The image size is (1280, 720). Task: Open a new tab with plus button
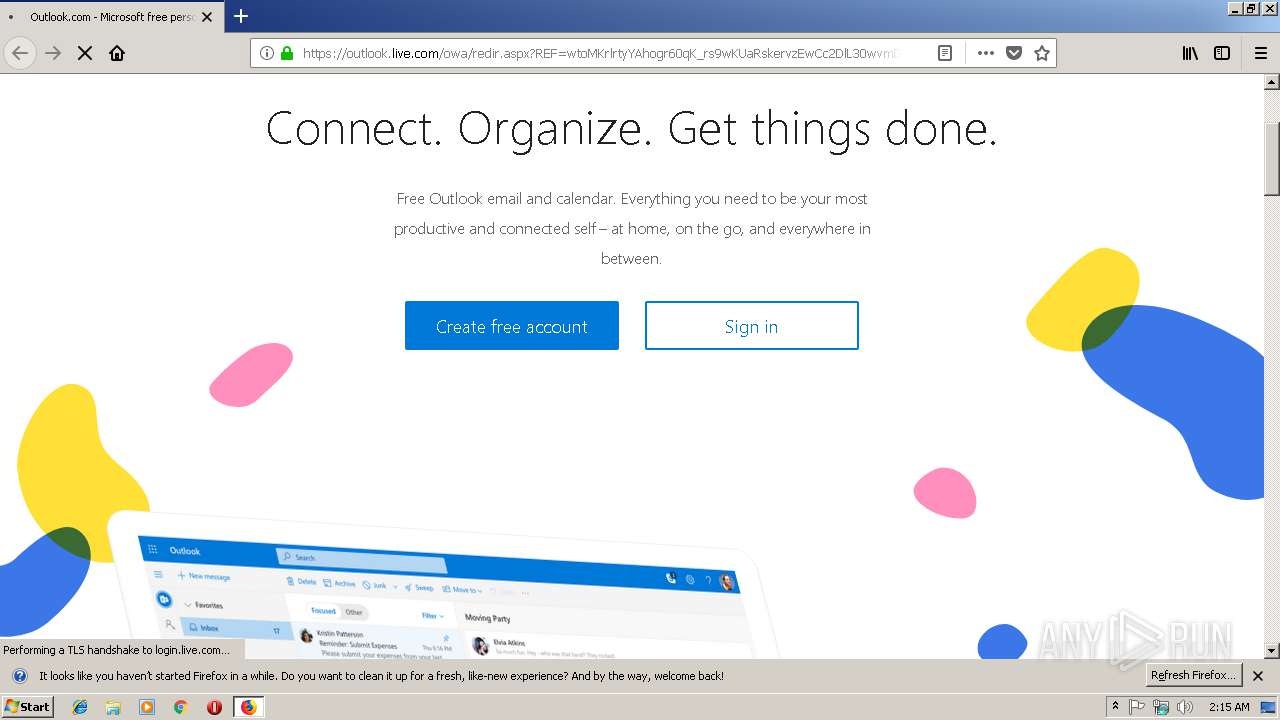[x=241, y=16]
